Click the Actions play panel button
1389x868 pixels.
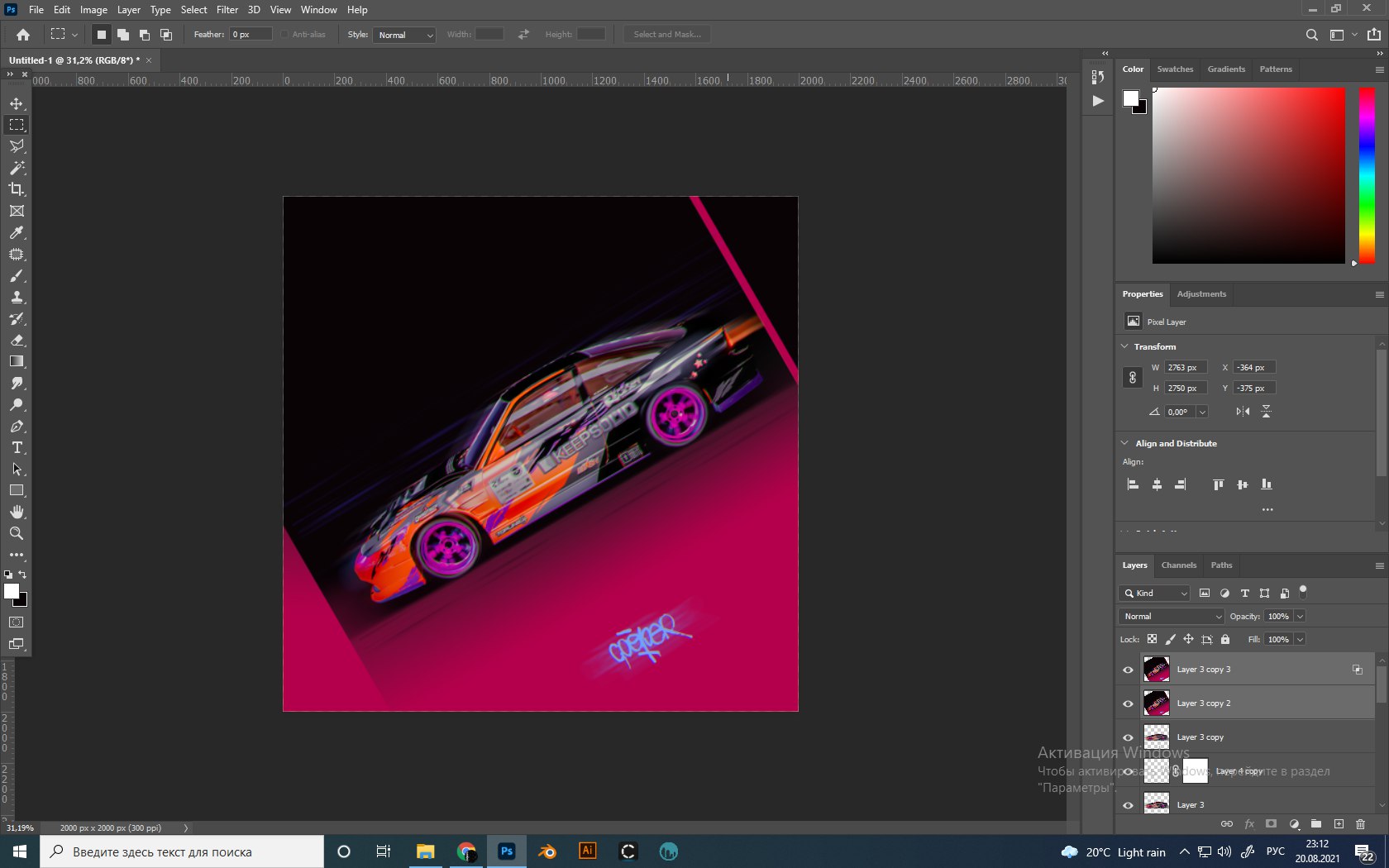[1098, 101]
